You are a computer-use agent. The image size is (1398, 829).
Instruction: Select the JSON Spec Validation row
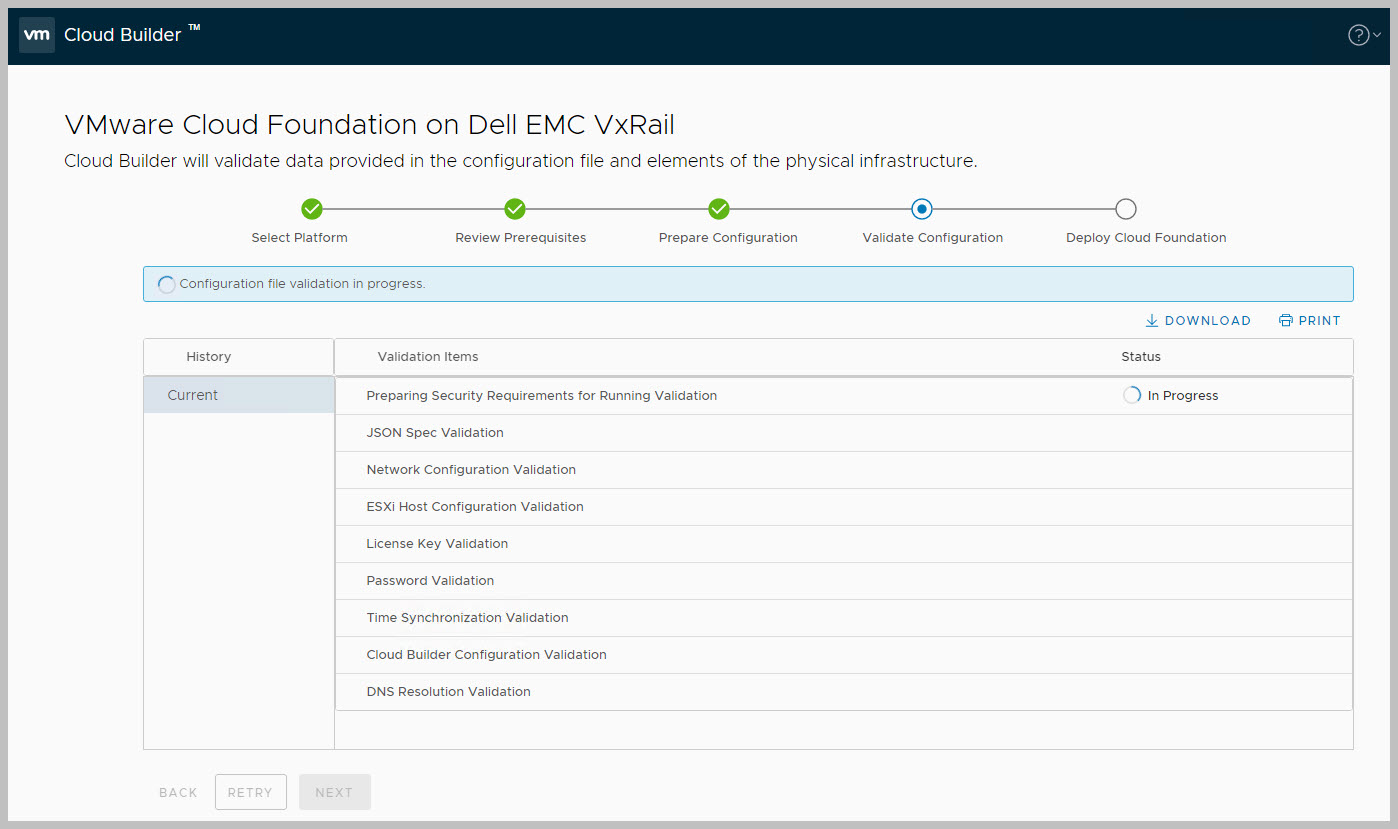pyautogui.click(x=435, y=433)
